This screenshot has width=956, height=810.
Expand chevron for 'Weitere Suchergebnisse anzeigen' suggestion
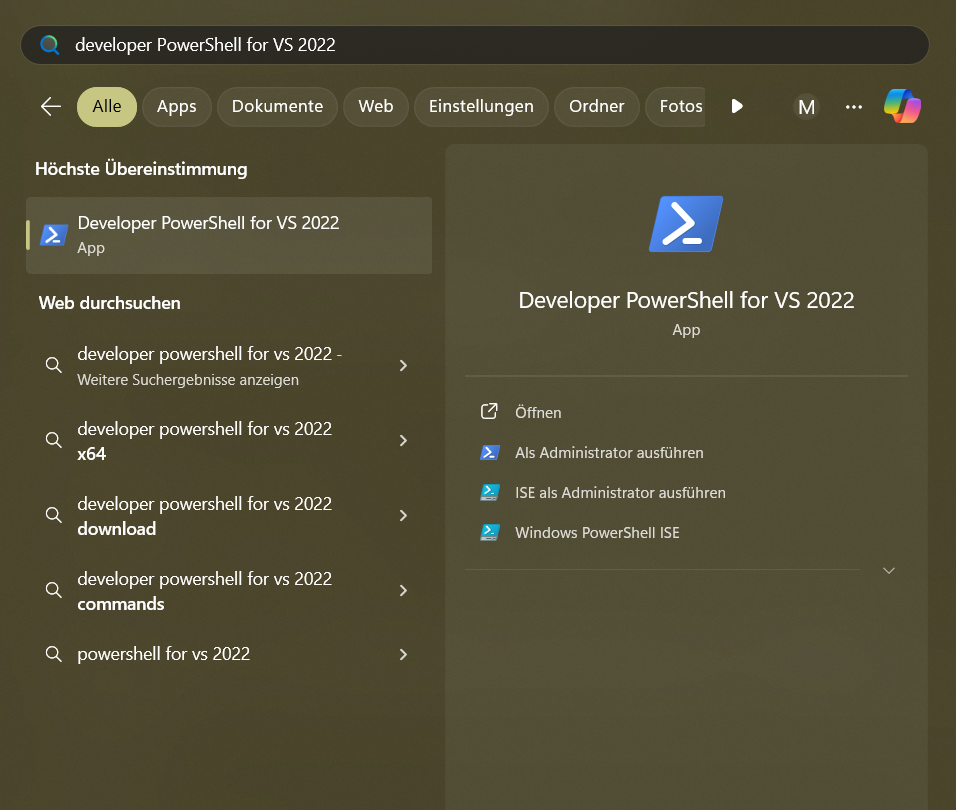(x=403, y=366)
